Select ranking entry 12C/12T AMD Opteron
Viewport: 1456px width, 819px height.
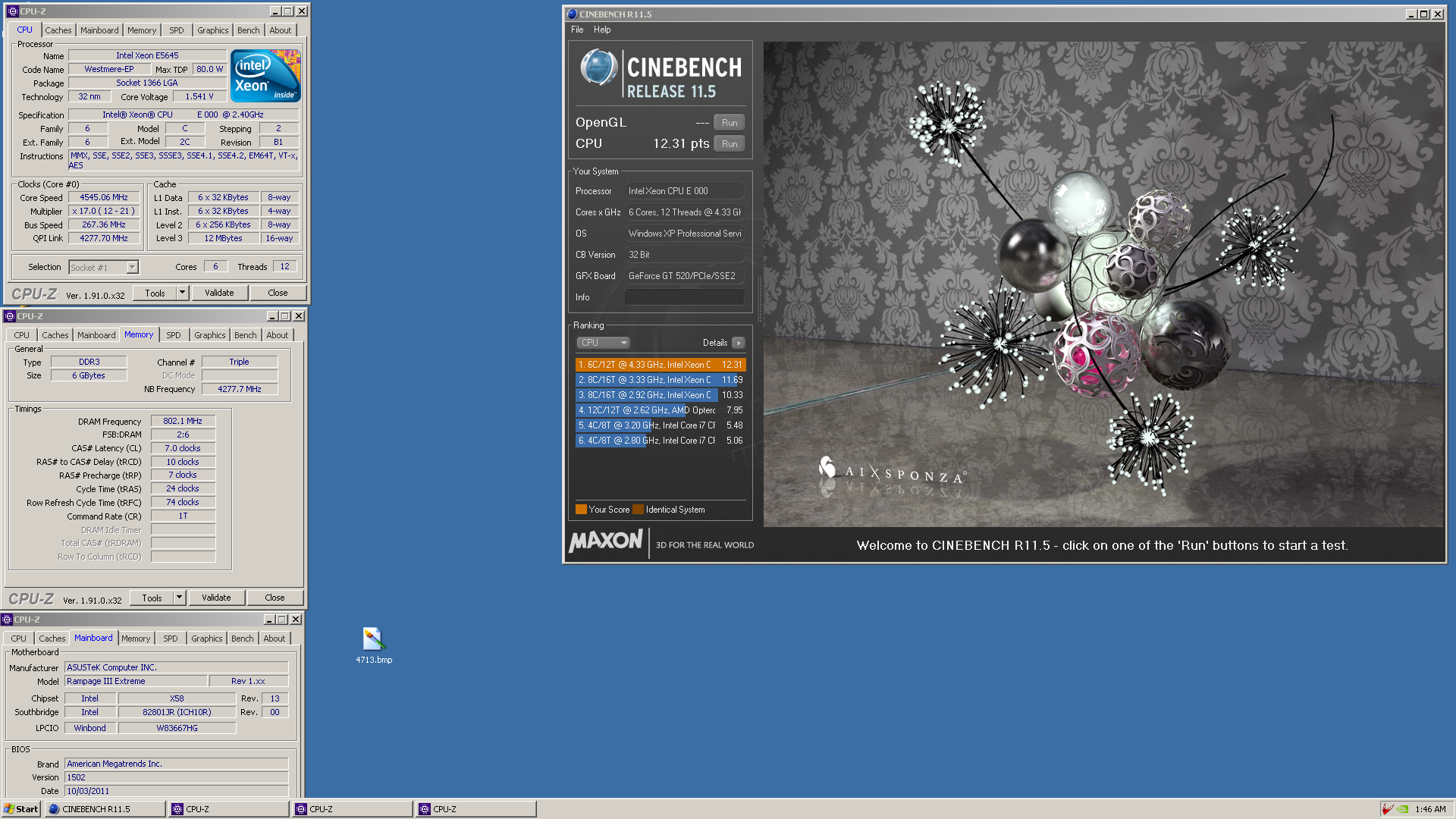[x=661, y=410]
